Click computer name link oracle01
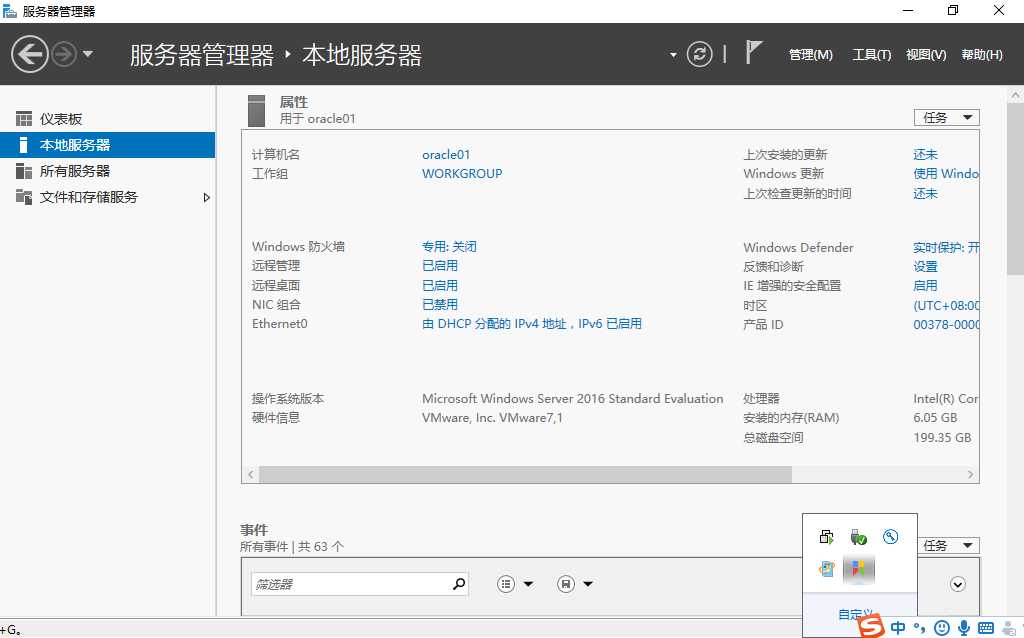 click(x=446, y=155)
